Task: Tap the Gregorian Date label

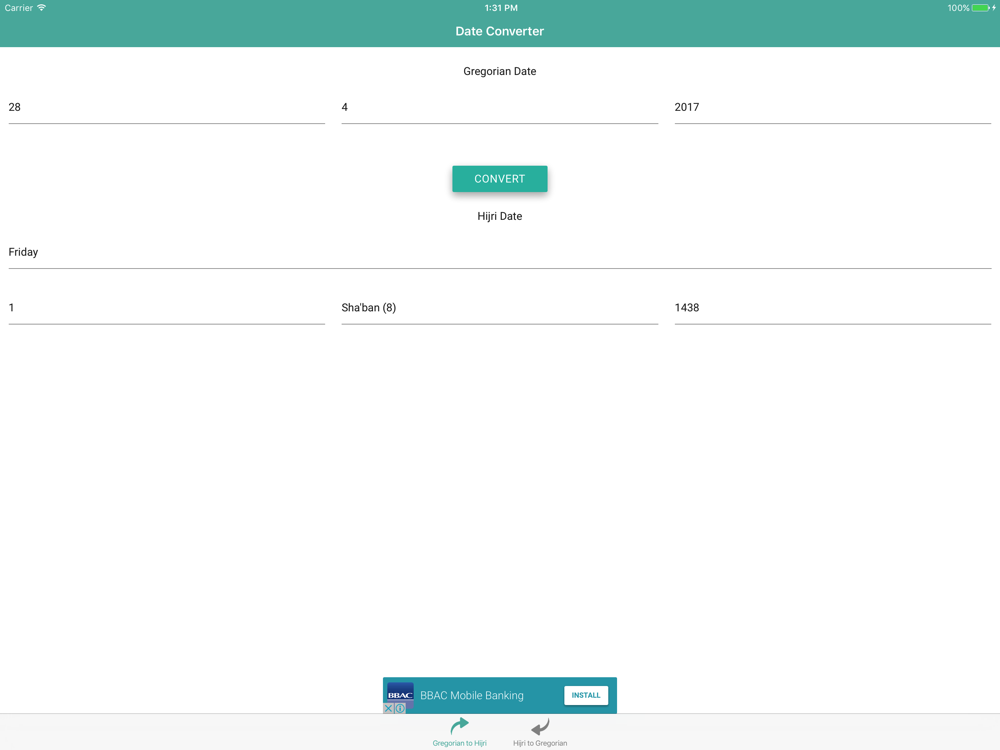Action: click(x=499, y=71)
